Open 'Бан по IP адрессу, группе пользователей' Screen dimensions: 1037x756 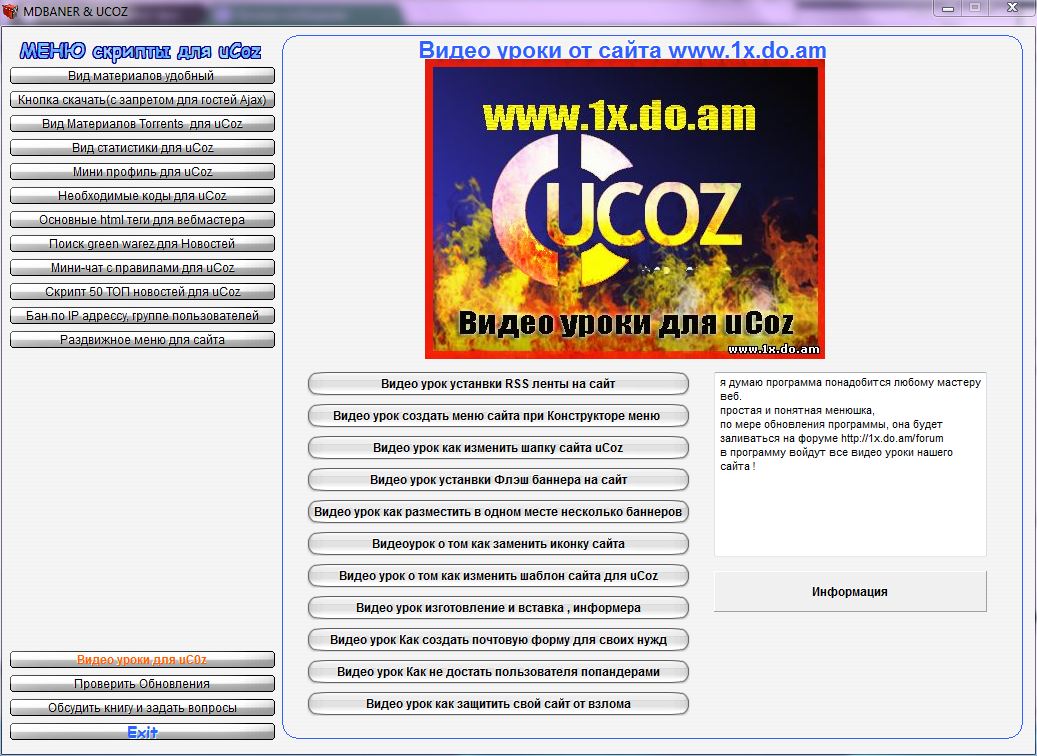pyautogui.click(x=142, y=315)
